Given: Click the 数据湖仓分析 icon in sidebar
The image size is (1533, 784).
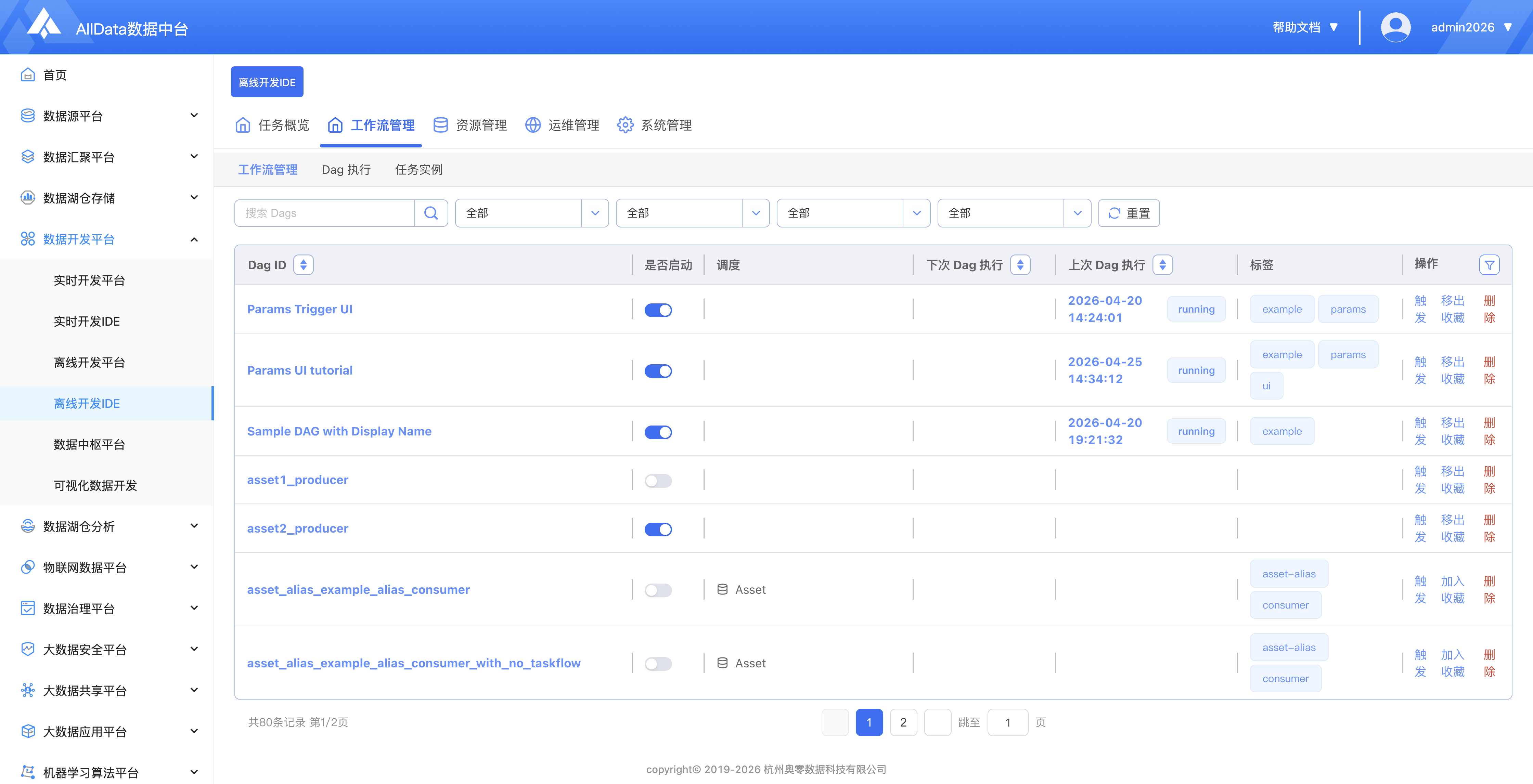Looking at the screenshot, I should point(27,526).
